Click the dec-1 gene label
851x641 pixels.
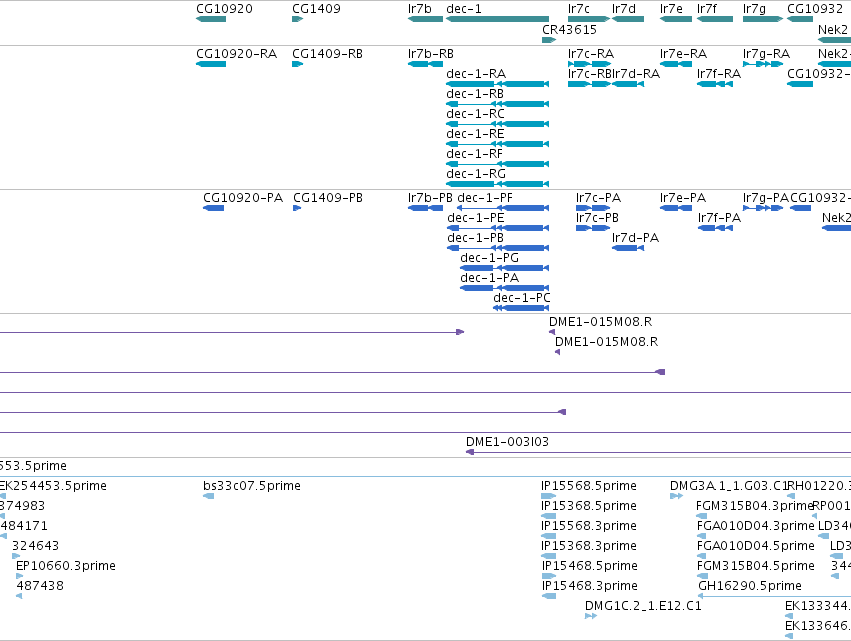click(x=463, y=9)
